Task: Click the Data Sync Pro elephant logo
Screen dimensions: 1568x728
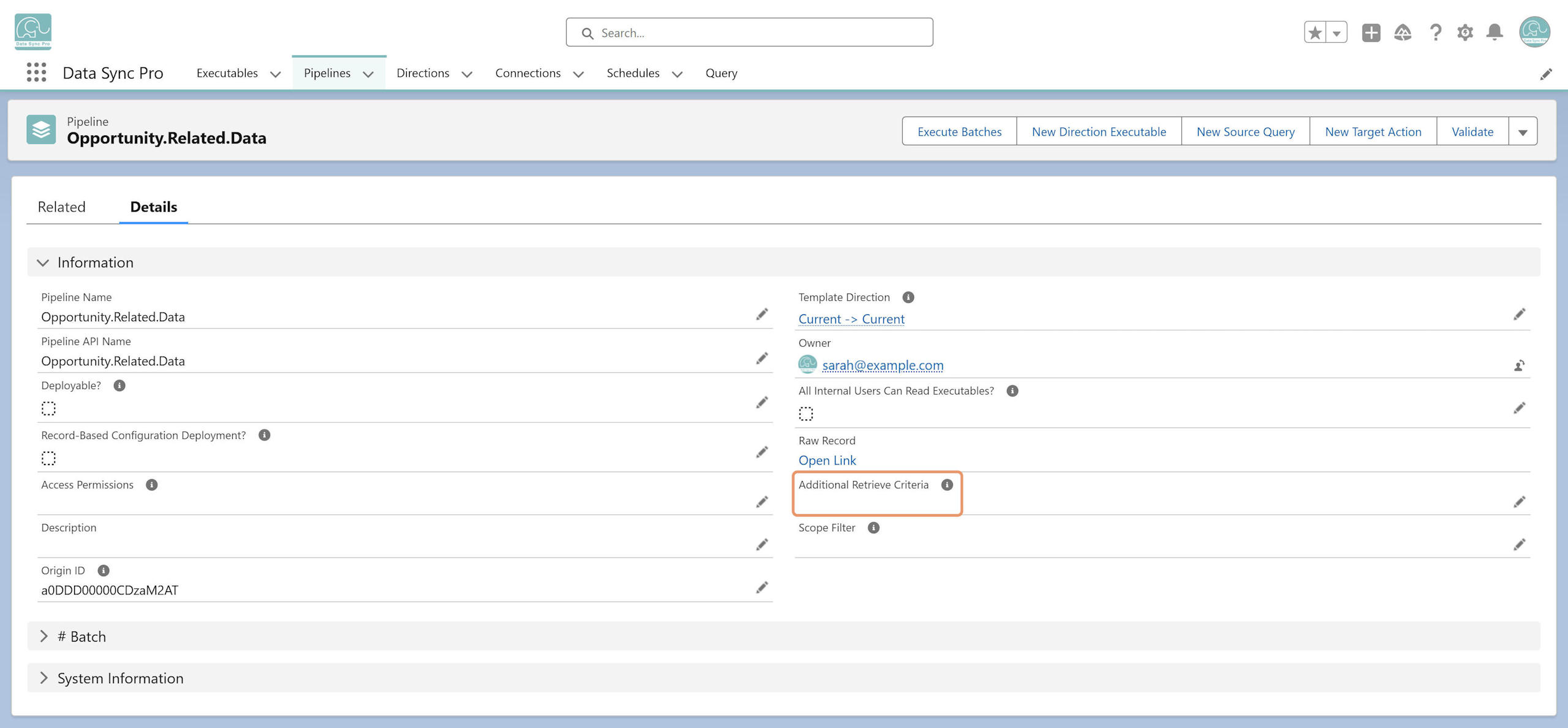Action: [33, 32]
